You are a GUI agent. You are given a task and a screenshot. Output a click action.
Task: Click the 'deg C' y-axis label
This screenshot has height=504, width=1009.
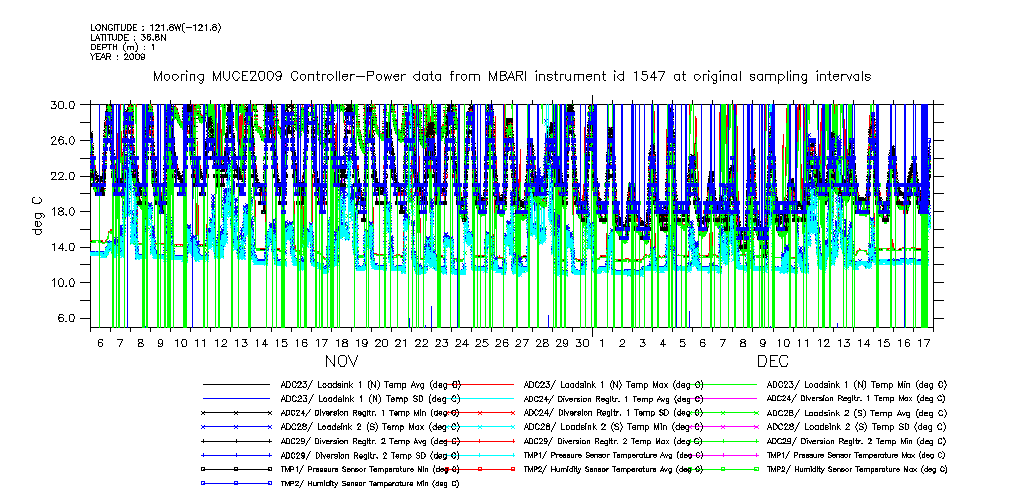(x=39, y=214)
